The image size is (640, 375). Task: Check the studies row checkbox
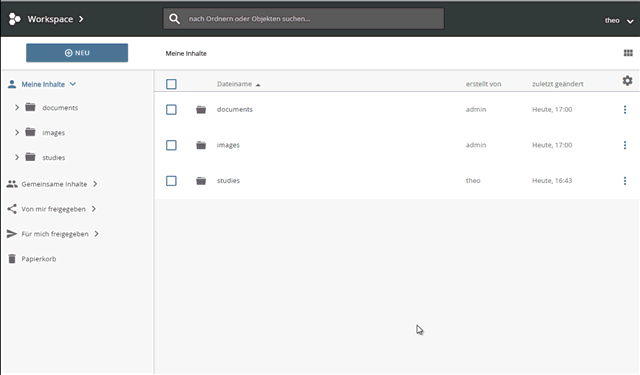(171, 180)
